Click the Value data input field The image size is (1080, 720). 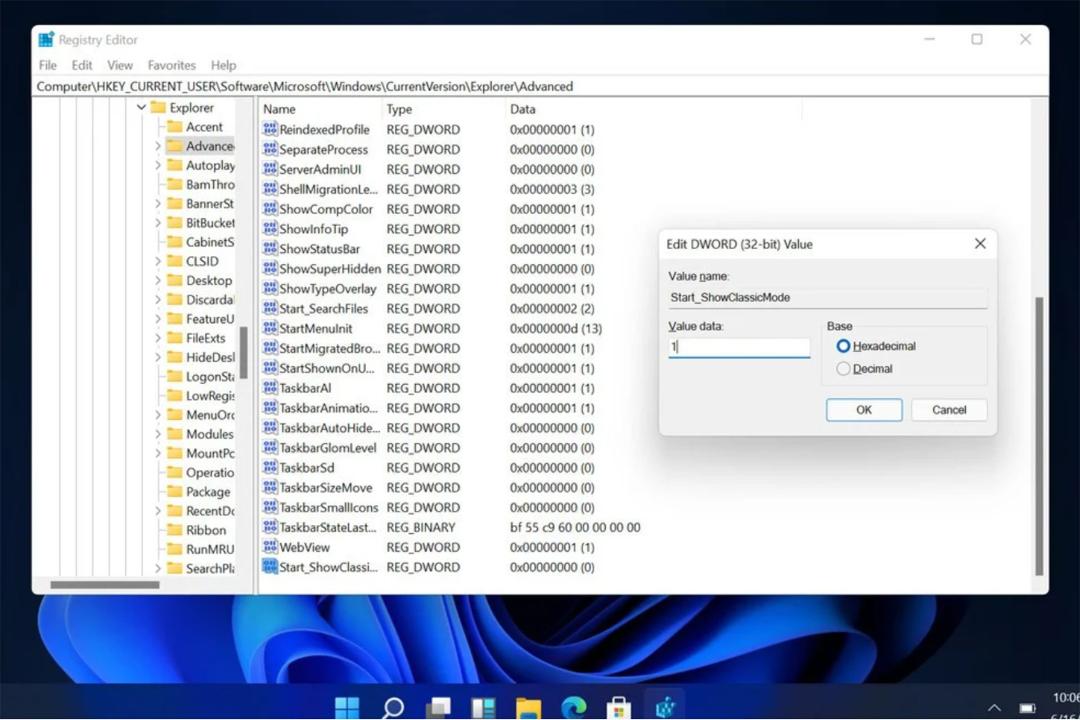(739, 347)
